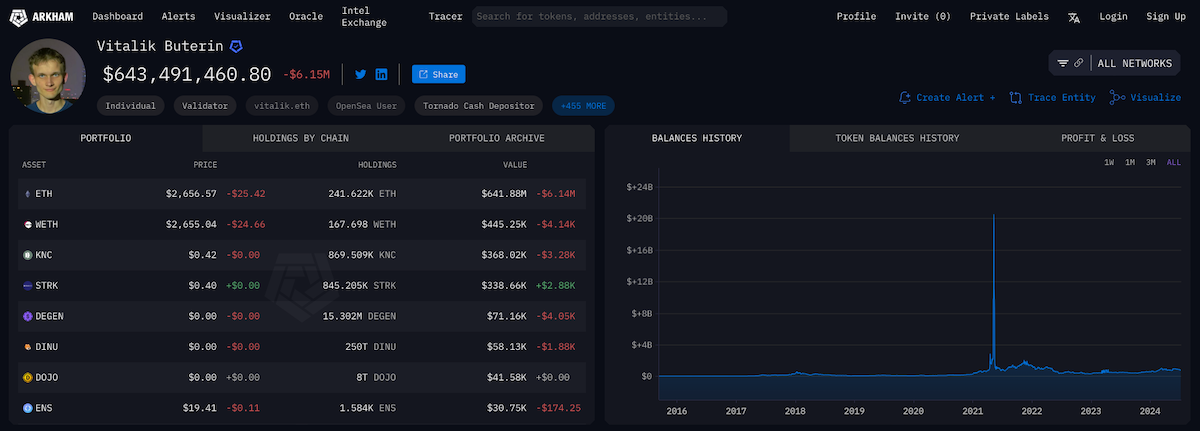Focus the token and address search field
Viewport: 1200px width, 431px height.
[598, 16]
